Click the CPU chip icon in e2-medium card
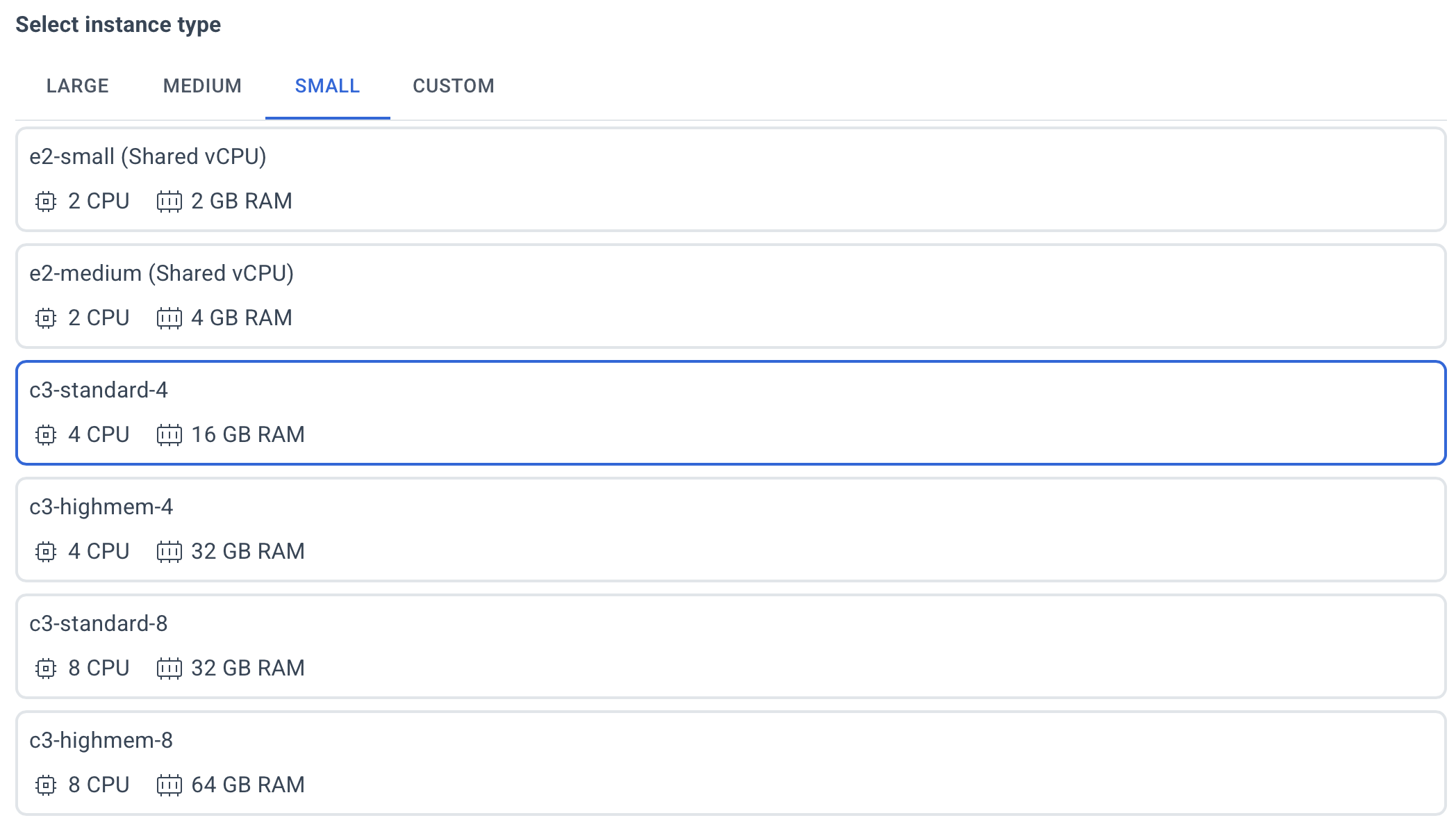1456x827 pixels. (46, 318)
